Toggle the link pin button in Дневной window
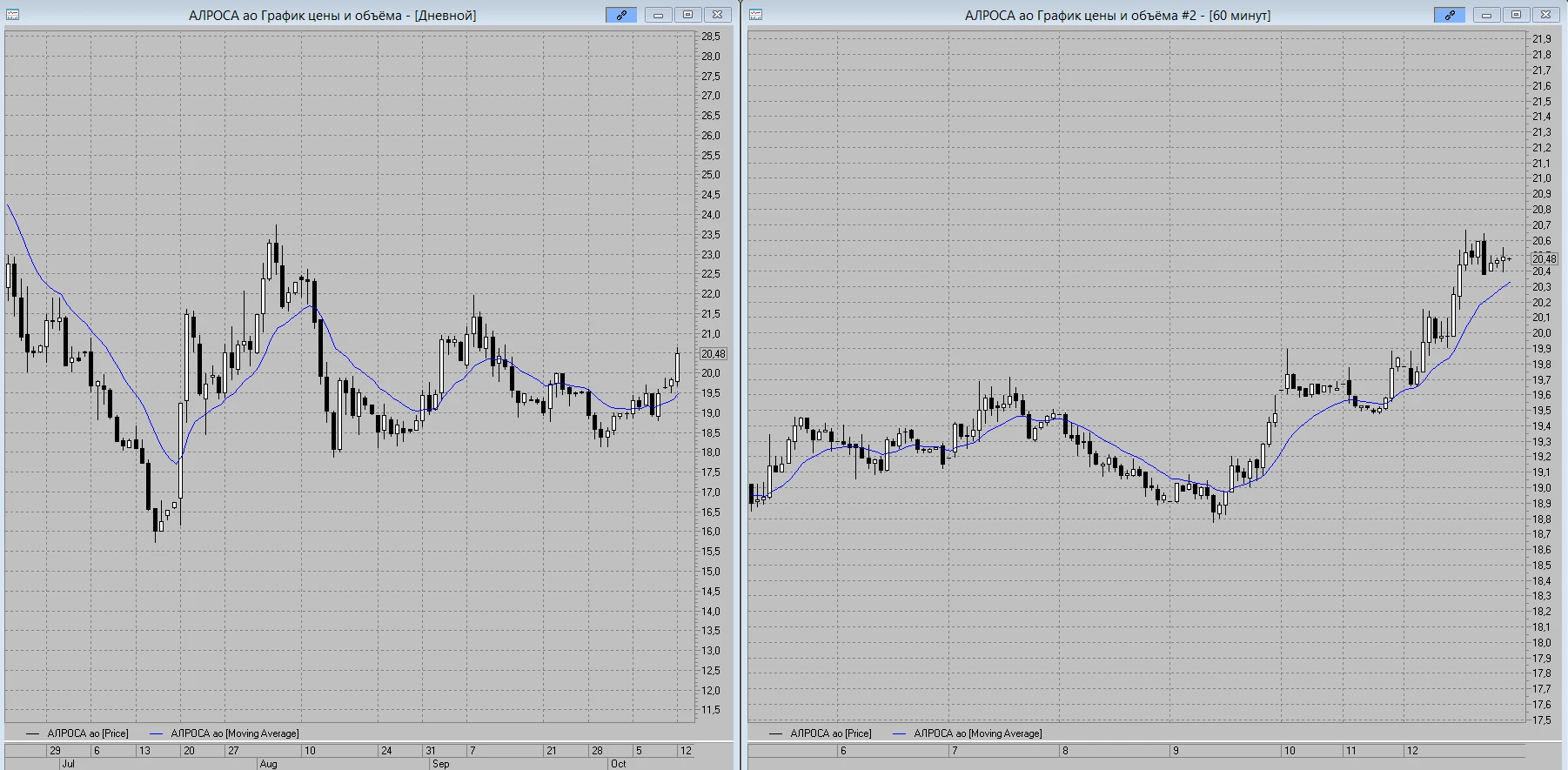Viewport: 1568px width, 770px height. (621, 15)
